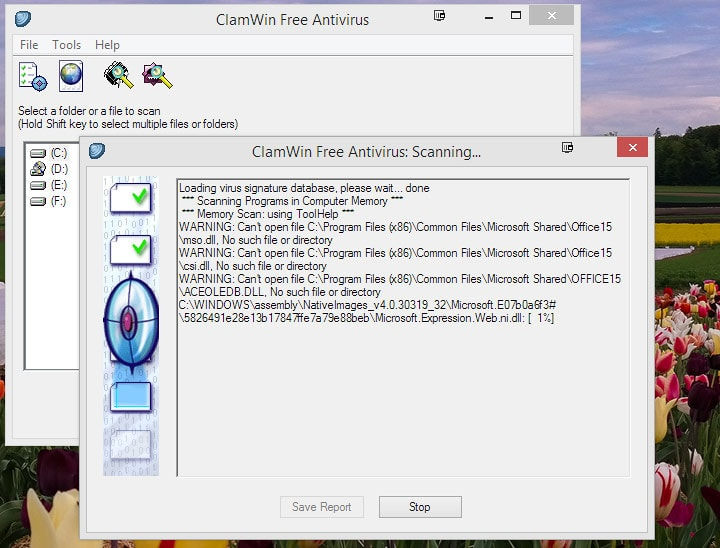
Task: Open the Preferences checklist toolbar icon
Action: tap(33, 77)
